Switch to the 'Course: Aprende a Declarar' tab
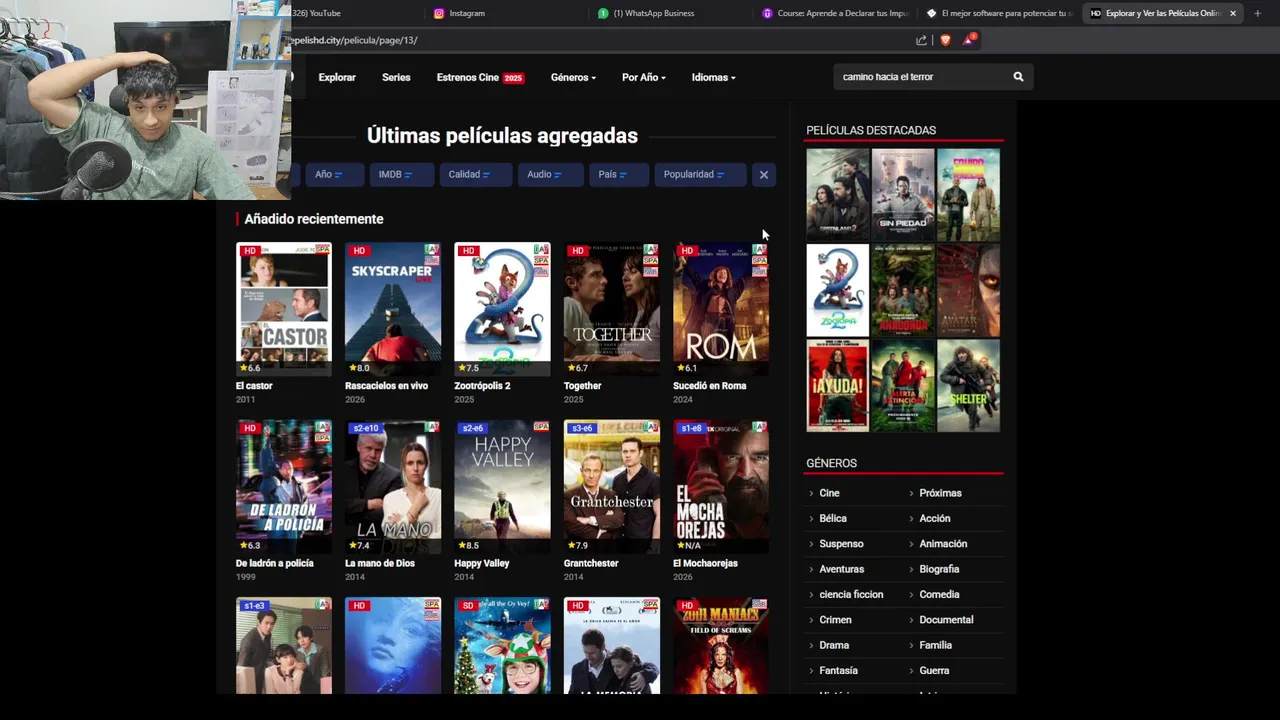Viewport: 1280px width, 720px height. coord(834,13)
